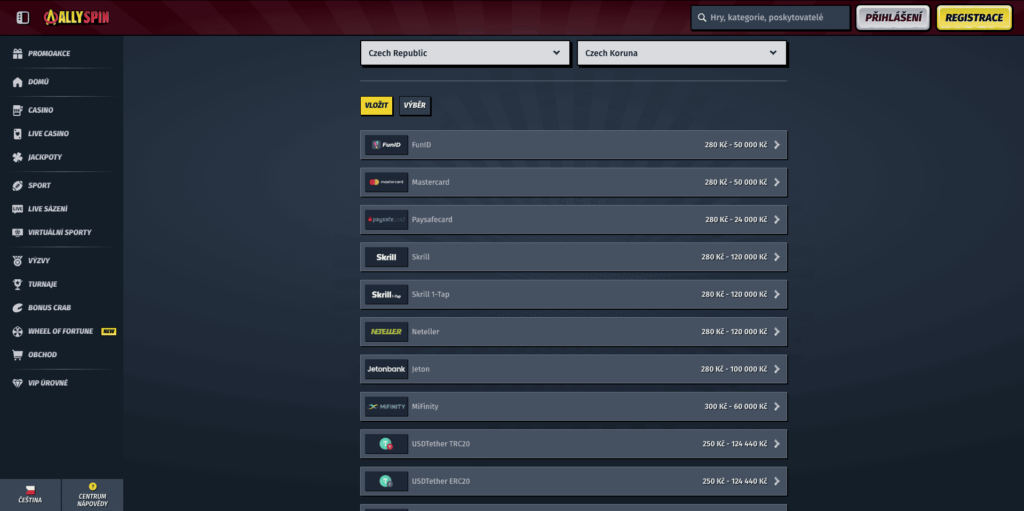The height and width of the screenshot is (511, 1024).
Task: Open Turnaje trophy item
Action: pos(42,284)
